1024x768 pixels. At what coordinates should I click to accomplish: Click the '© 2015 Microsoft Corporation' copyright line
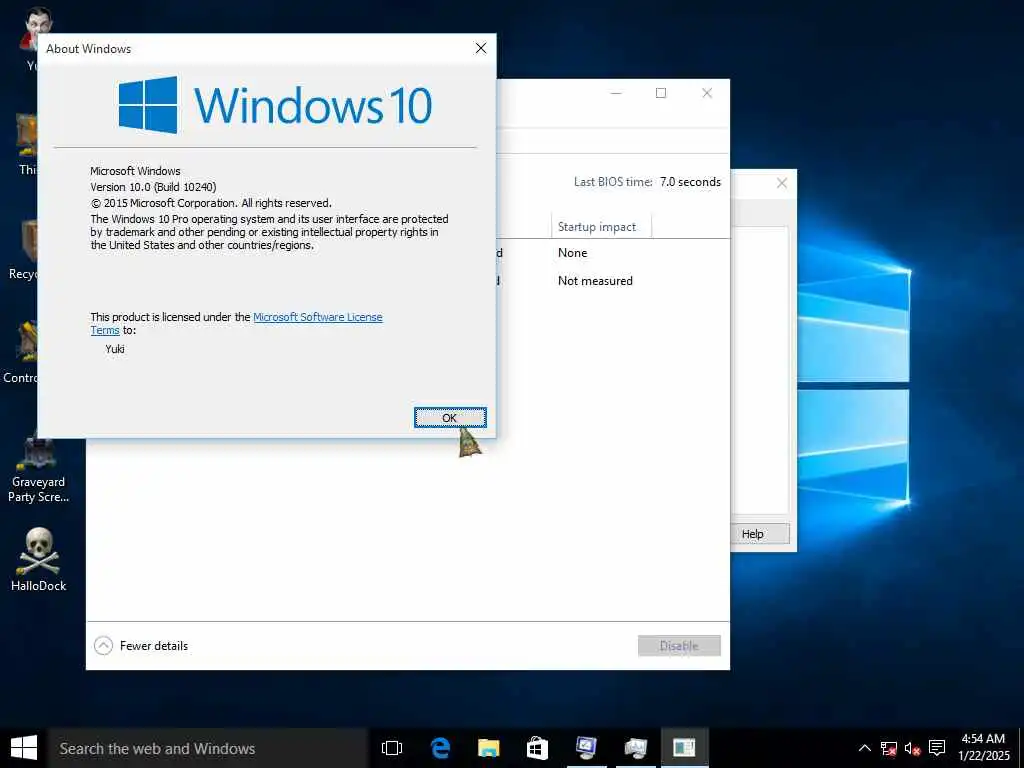pyautogui.click(x=211, y=203)
